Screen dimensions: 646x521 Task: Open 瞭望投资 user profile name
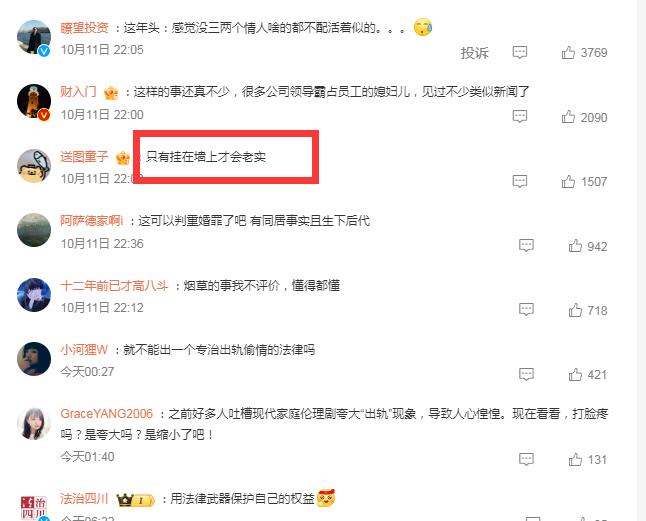(84, 28)
